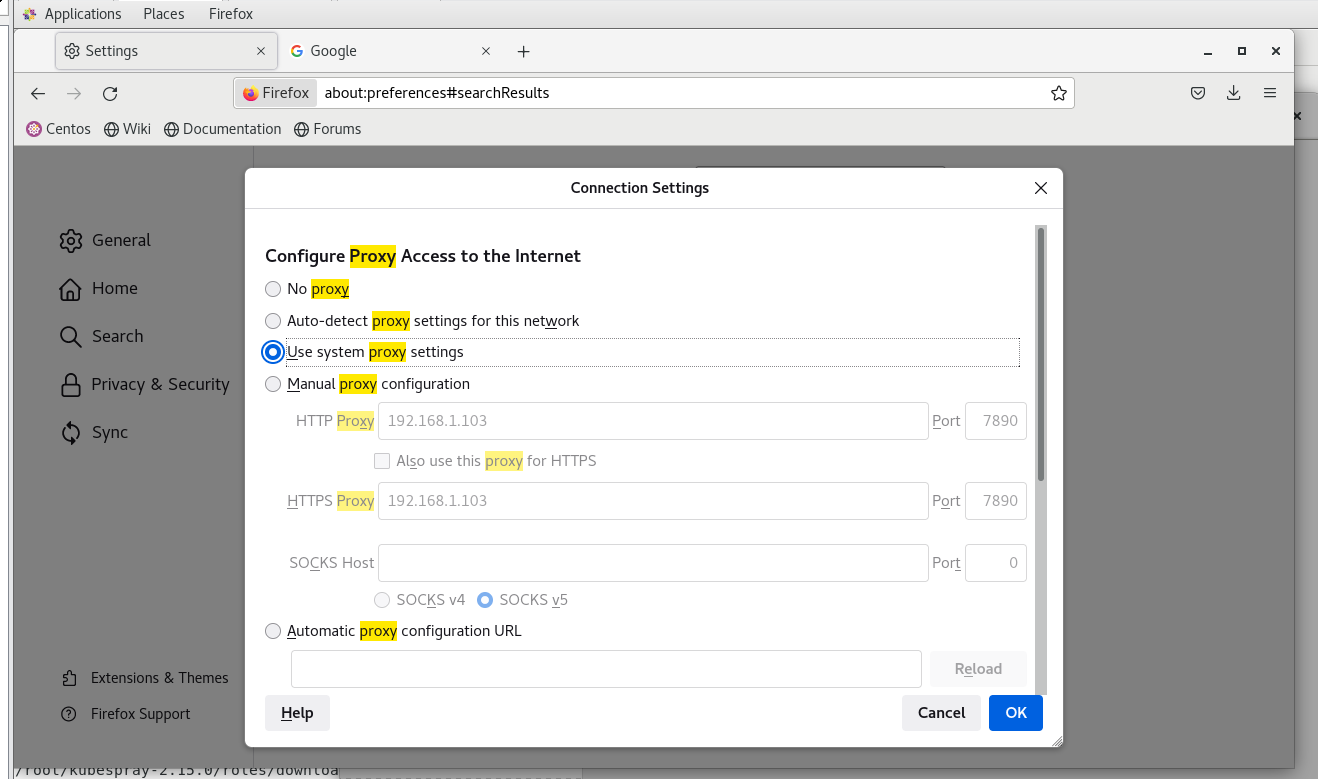Open a new browser tab
Viewport: 1318px width, 779px height.
[523, 51]
